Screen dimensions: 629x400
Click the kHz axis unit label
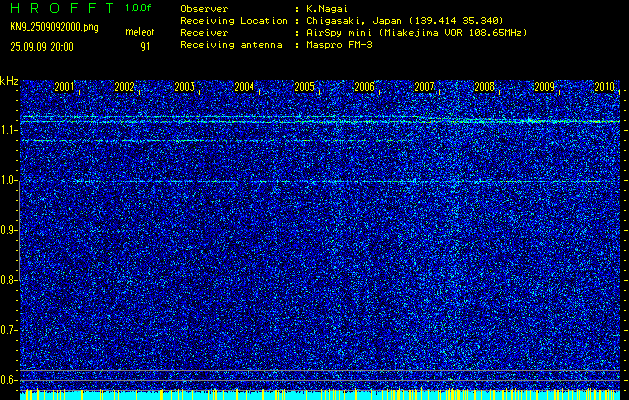point(9,81)
